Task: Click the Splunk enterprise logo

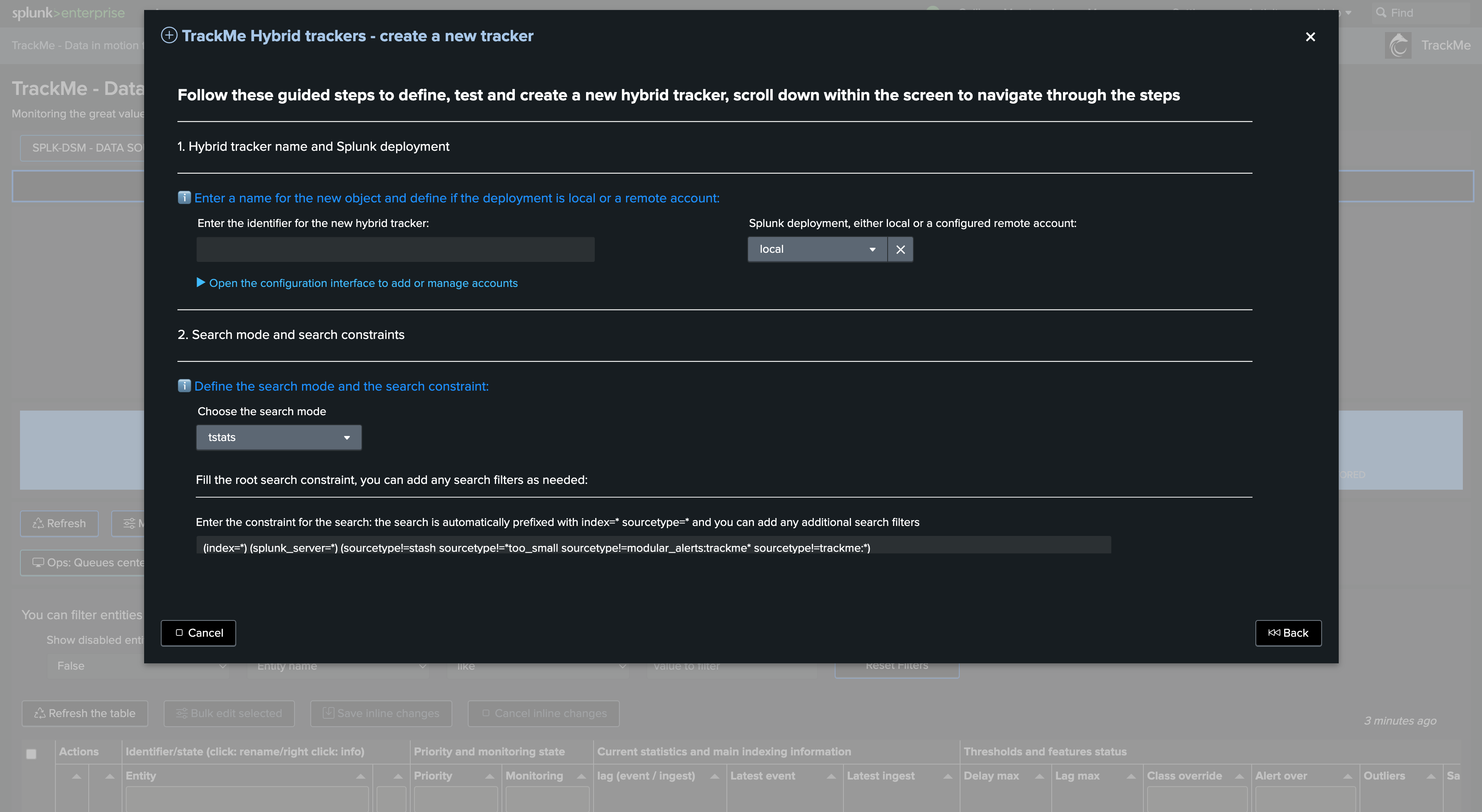Action: [68, 12]
